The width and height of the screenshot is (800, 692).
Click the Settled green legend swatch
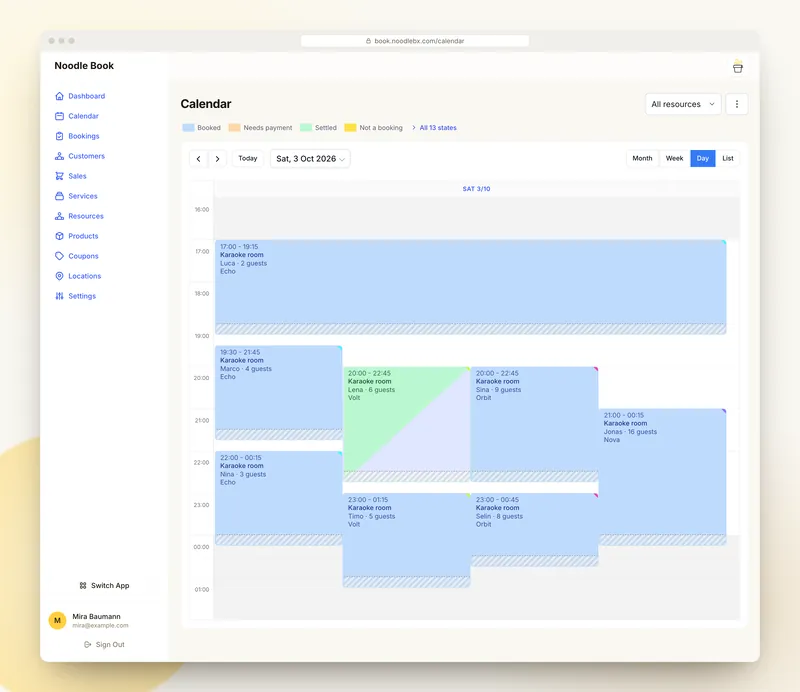pyautogui.click(x=306, y=128)
